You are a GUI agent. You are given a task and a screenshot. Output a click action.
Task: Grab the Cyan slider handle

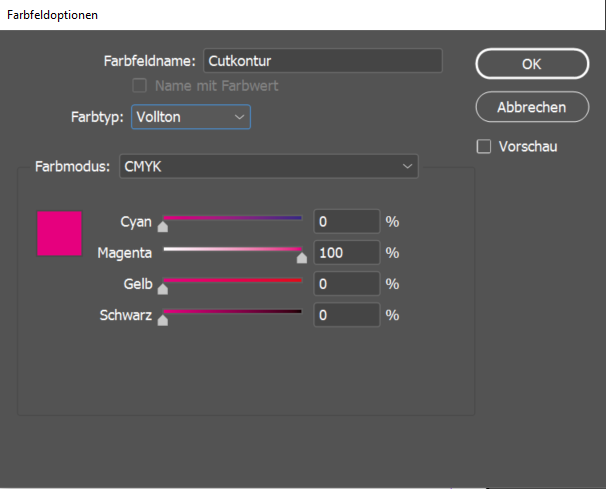pos(163,227)
